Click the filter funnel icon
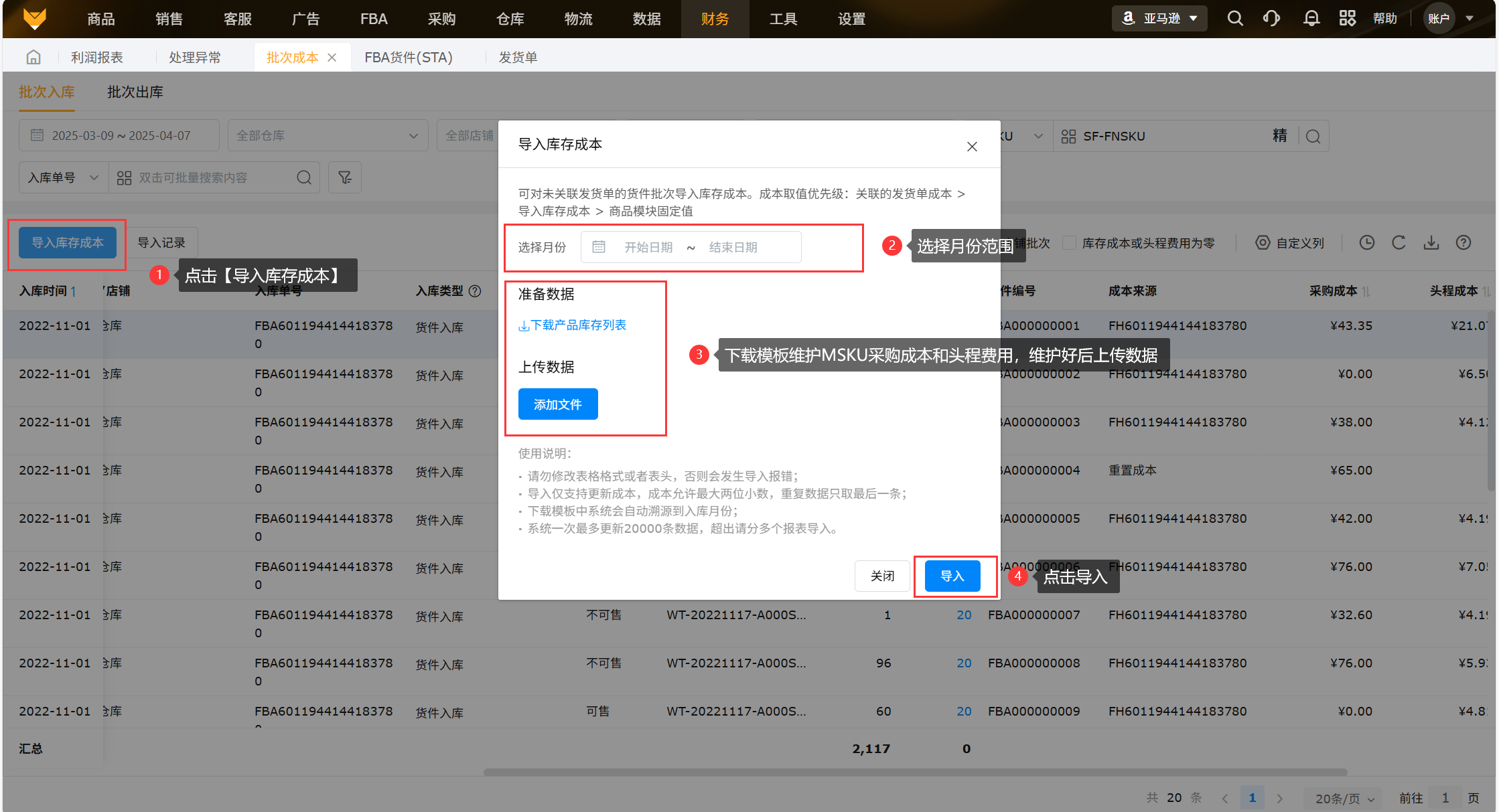 point(345,177)
